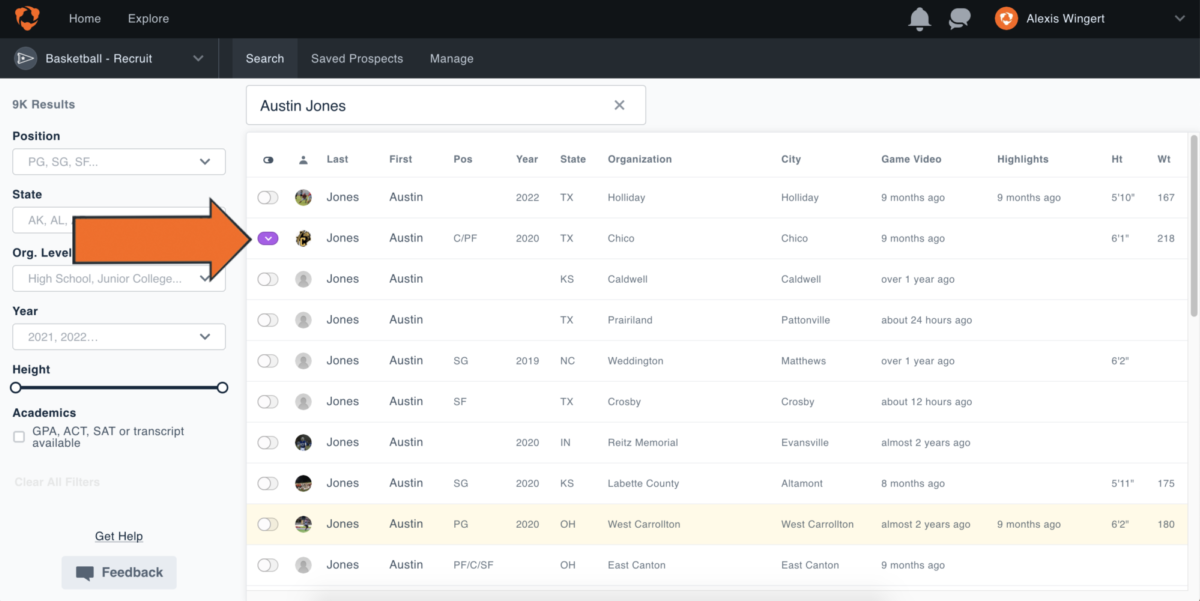Open the Manage tab

point(451,59)
